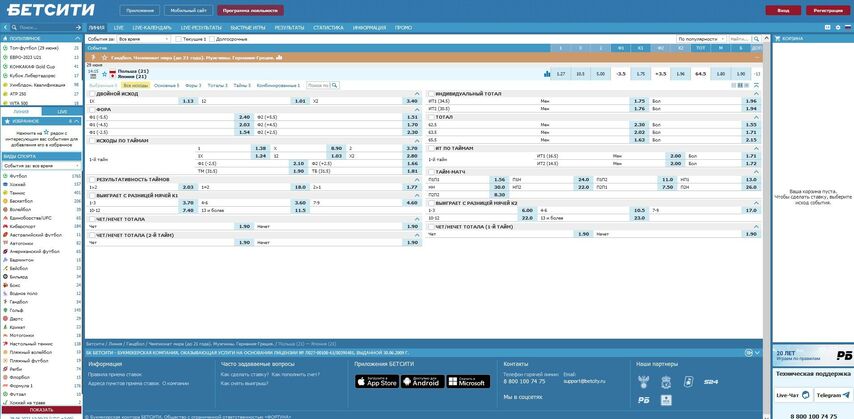Collapse the Индивидуальный тотал market

click(x=756, y=94)
